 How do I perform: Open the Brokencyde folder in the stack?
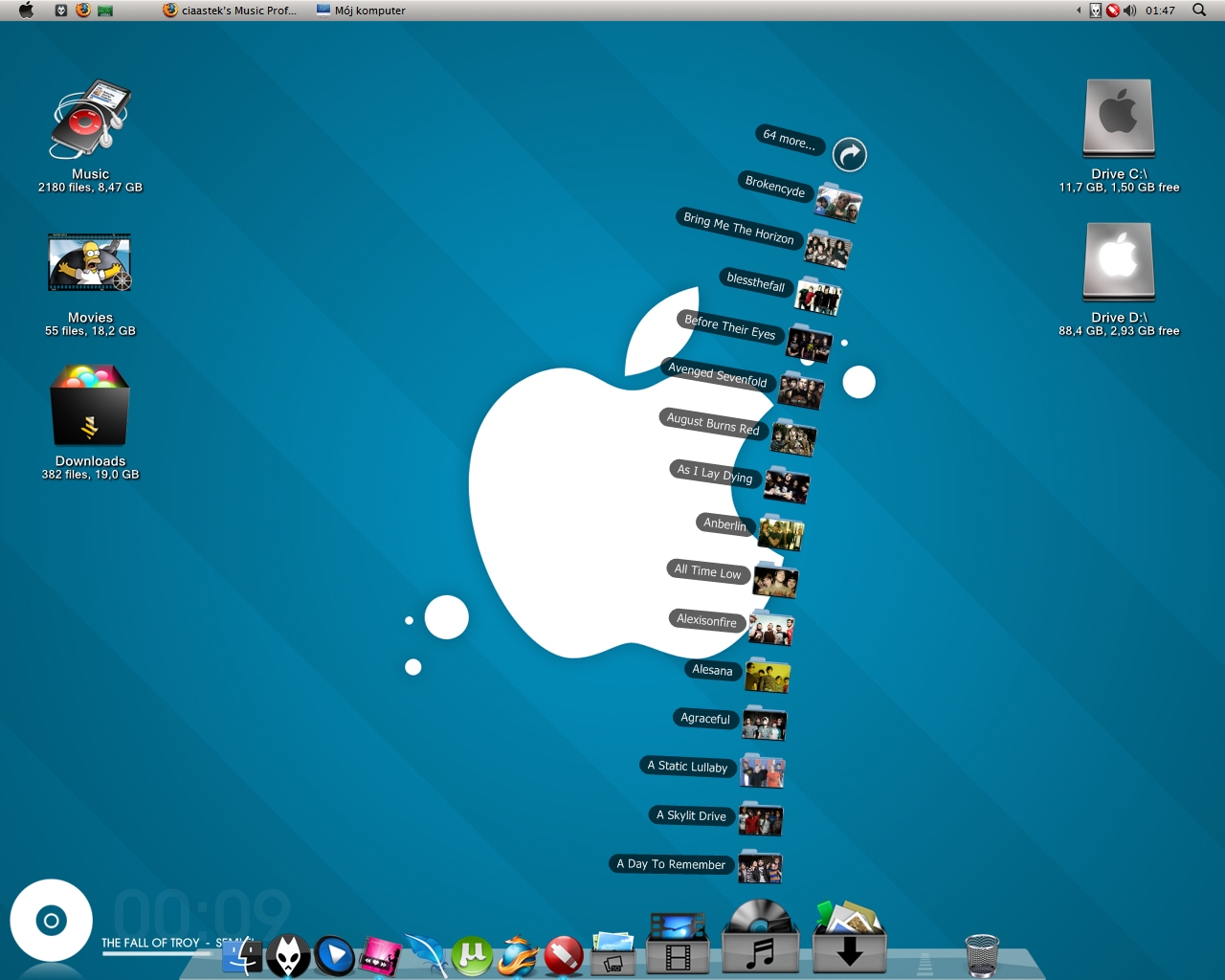pos(838,203)
